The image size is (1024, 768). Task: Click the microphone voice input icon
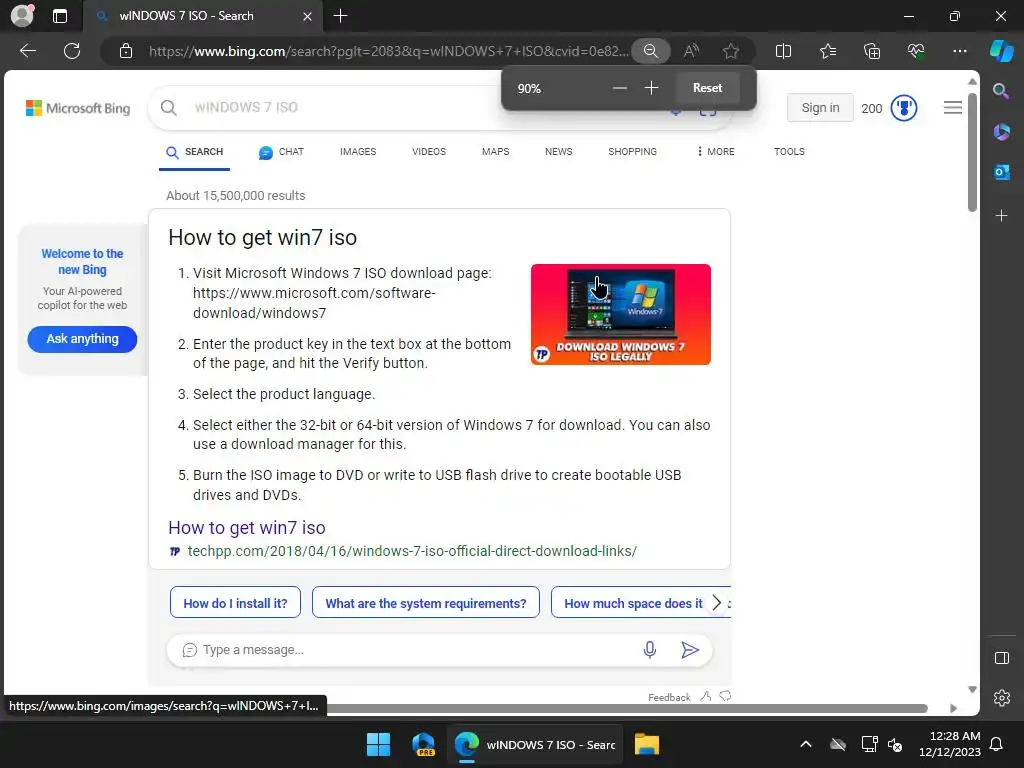click(650, 650)
